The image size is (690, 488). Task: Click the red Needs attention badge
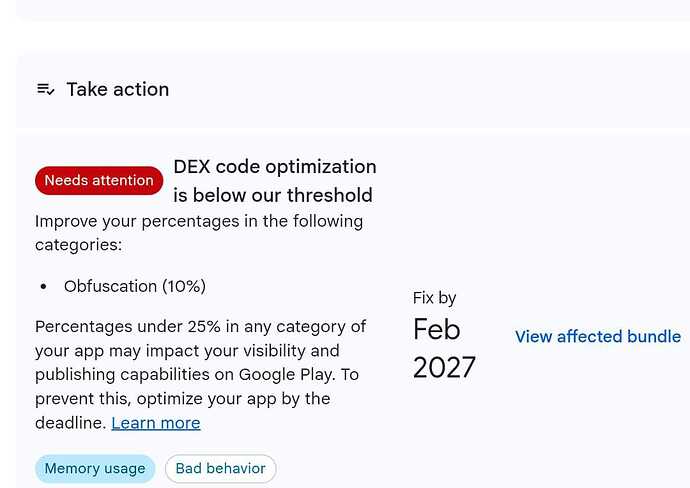point(99,180)
